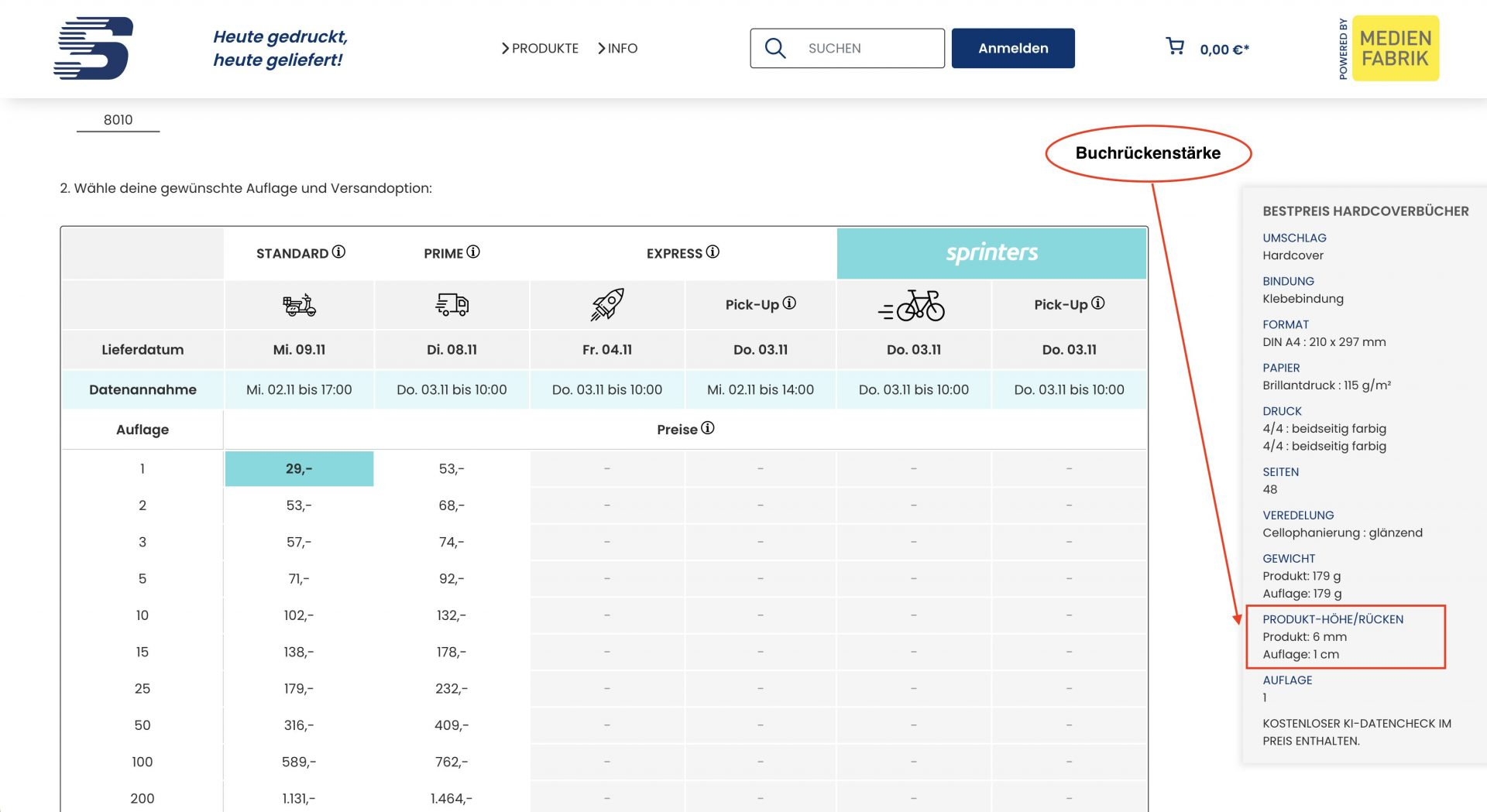1487x812 pixels.
Task: Click the 8010 input field
Action: click(118, 120)
